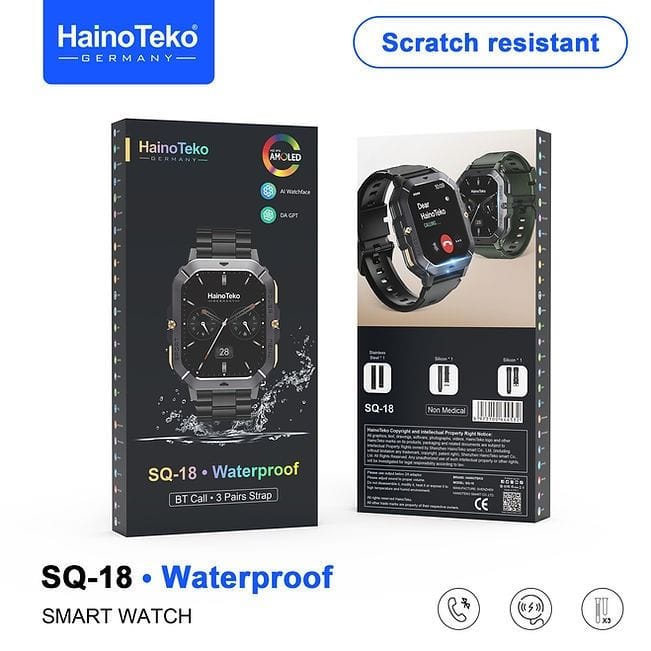
Task: Click the DA GPT icon
Action: (x=269, y=215)
